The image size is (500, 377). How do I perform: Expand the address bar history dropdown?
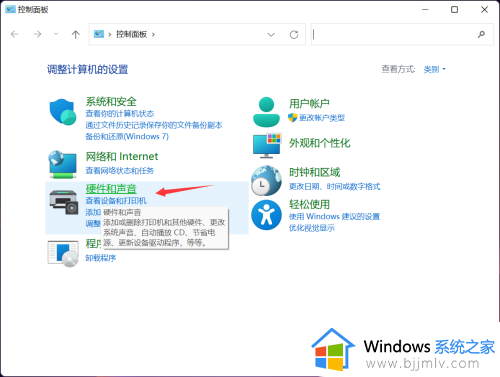[x=271, y=34]
